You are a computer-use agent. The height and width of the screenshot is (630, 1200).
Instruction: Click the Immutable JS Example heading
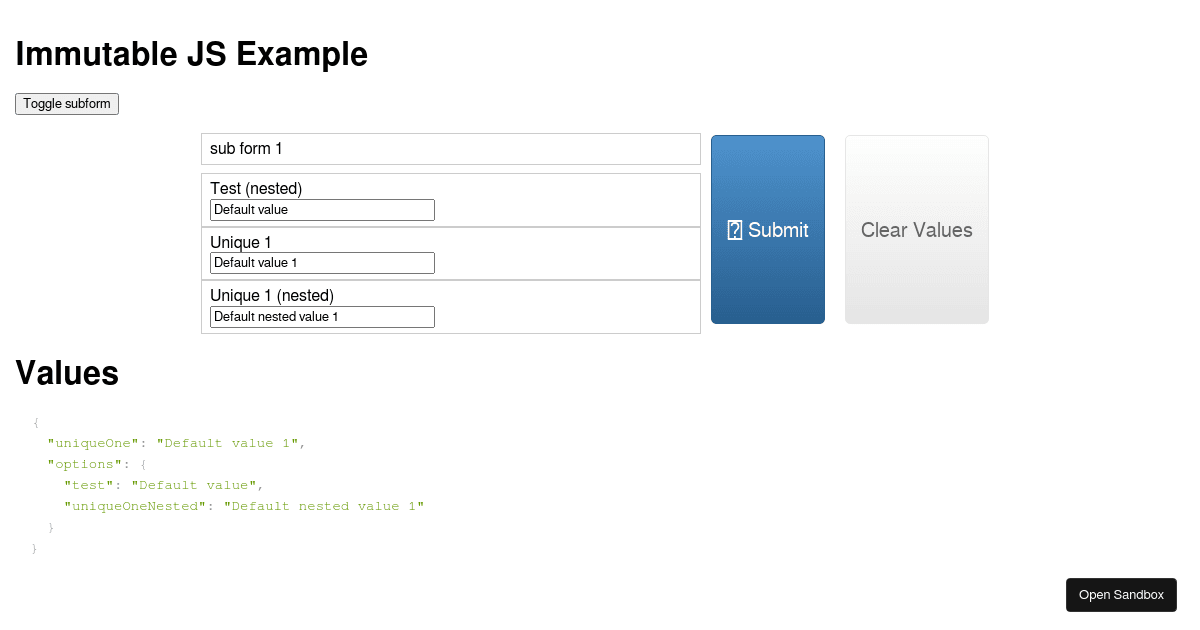[191, 54]
